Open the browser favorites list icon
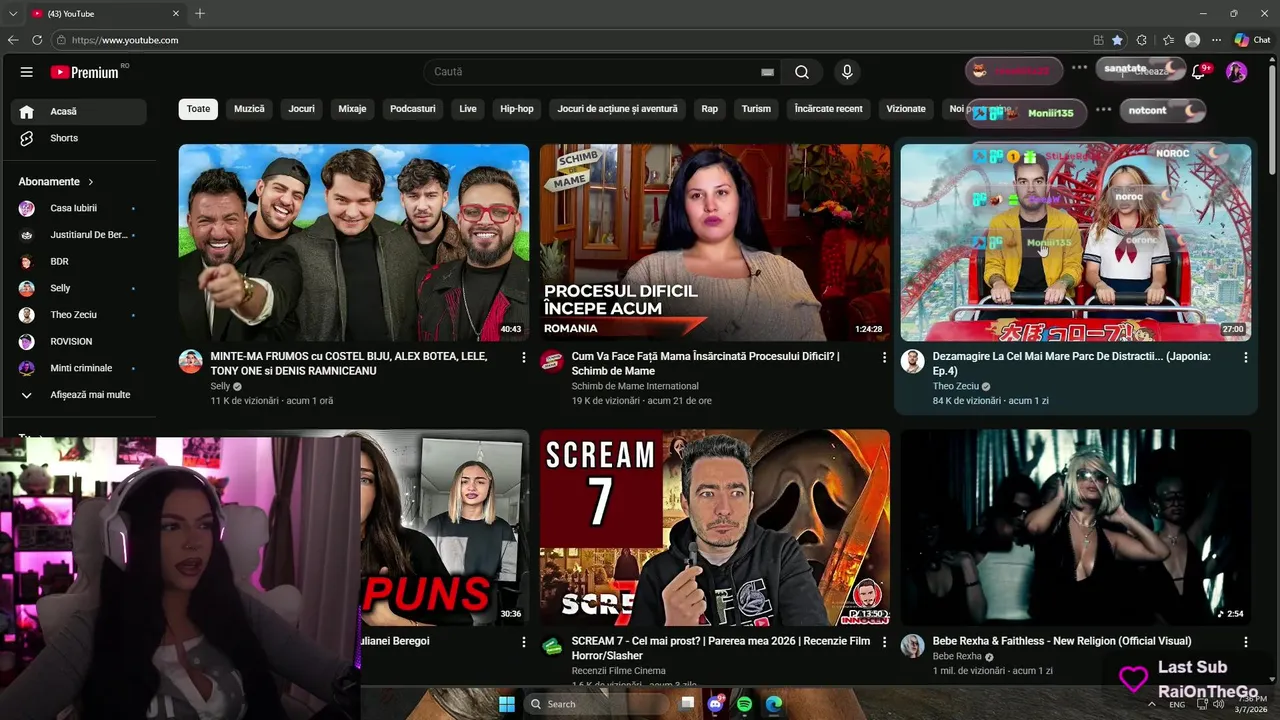Screen dimensions: 1280x720 point(1168,40)
